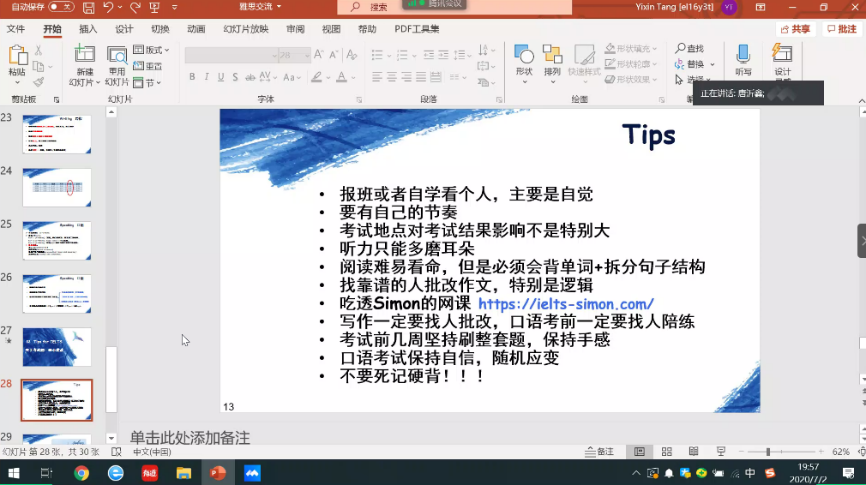
Task: Open the Arrange (排列) menu
Action: tap(552, 64)
